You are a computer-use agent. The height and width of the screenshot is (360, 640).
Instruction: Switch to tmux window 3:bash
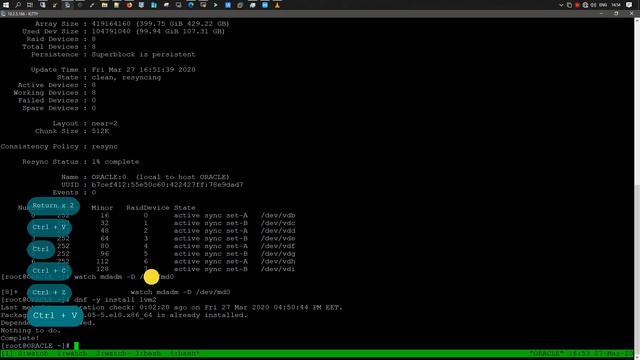click(x=149, y=353)
